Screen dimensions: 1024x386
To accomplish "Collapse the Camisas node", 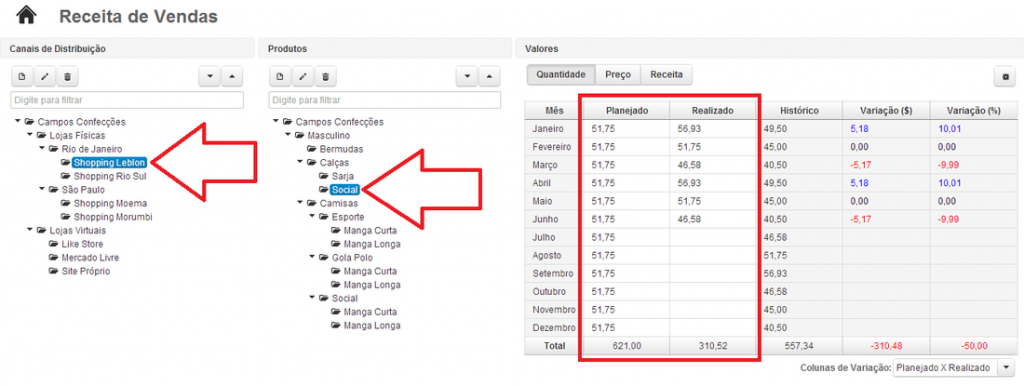I will tap(299, 203).
